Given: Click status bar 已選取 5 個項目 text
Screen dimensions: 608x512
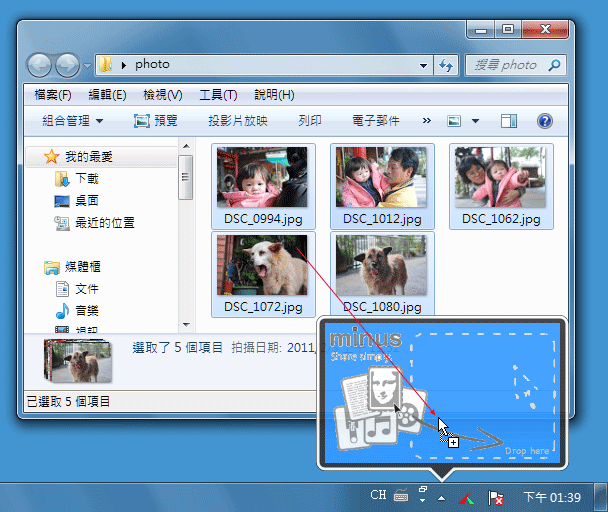Looking at the screenshot, I should point(68,401).
